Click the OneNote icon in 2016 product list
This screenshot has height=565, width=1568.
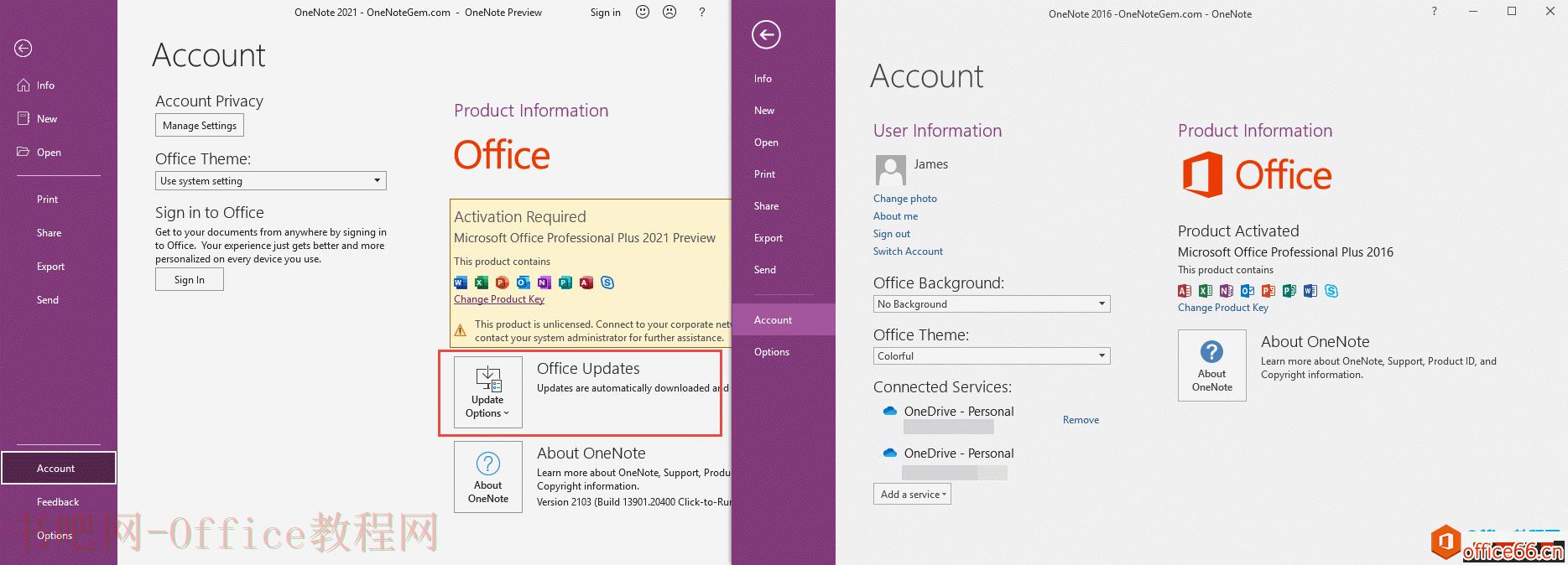(1227, 291)
